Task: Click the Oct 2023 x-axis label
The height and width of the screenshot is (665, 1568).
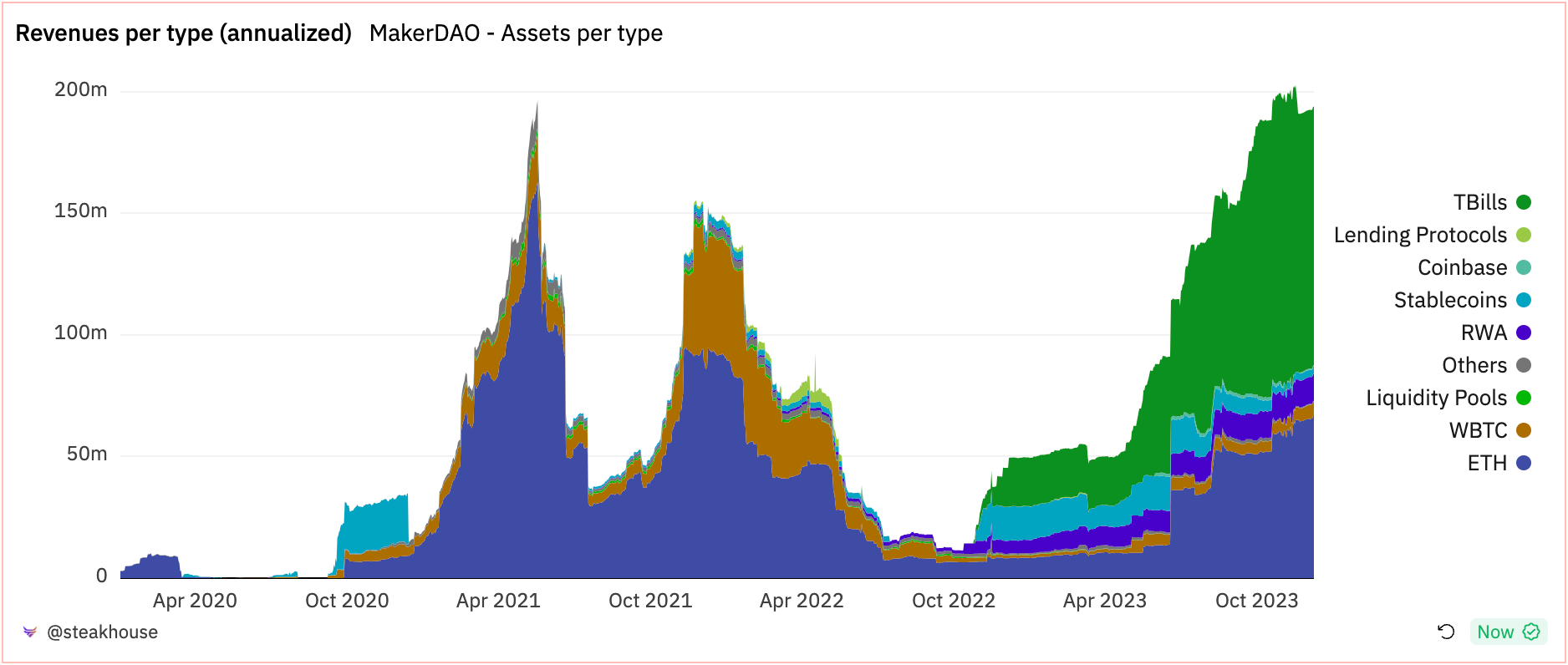Action: coord(1256,601)
